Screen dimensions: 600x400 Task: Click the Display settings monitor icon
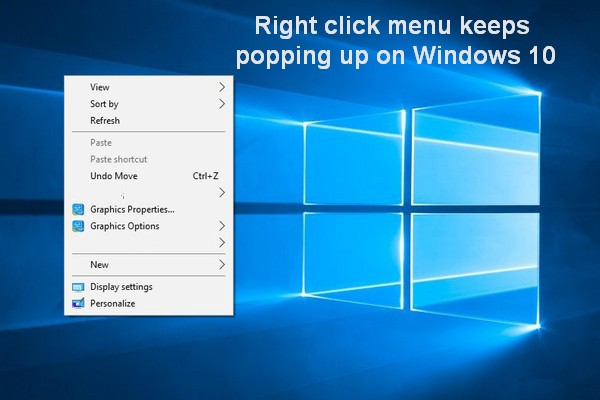[78, 287]
